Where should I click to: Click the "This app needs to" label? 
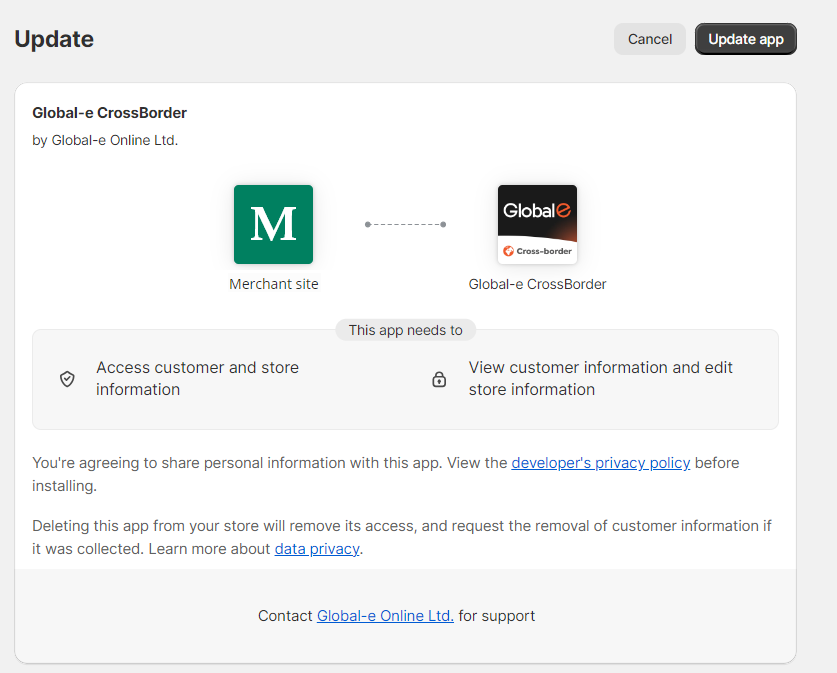pos(405,330)
